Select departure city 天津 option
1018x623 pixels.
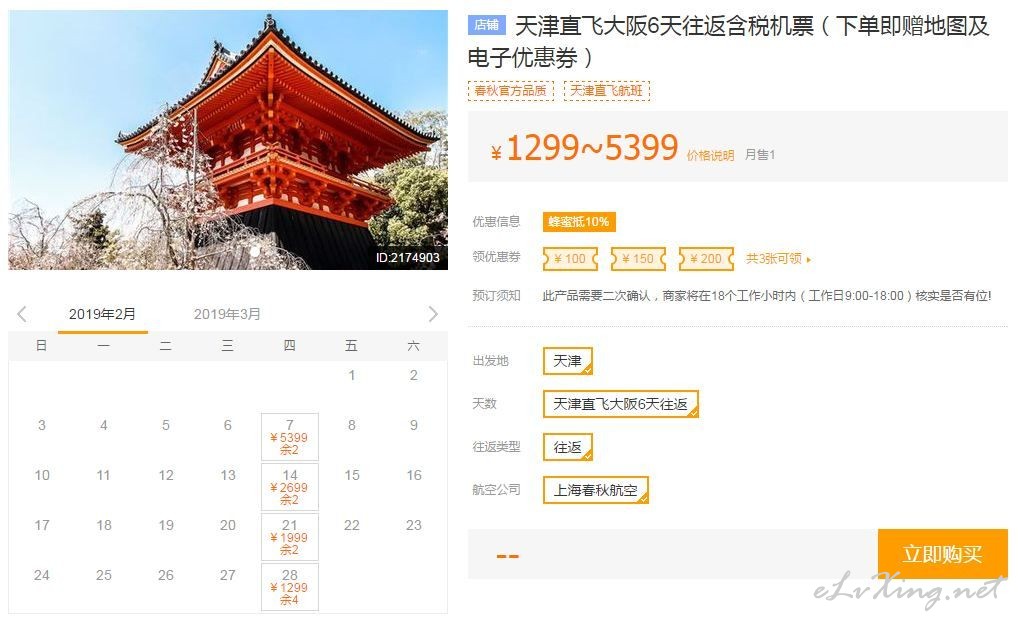pyautogui.click(x=567, y=361)
